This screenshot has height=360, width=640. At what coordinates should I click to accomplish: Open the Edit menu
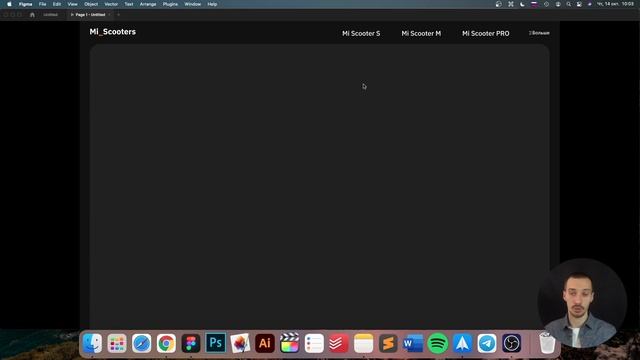[x=57, y=4]
